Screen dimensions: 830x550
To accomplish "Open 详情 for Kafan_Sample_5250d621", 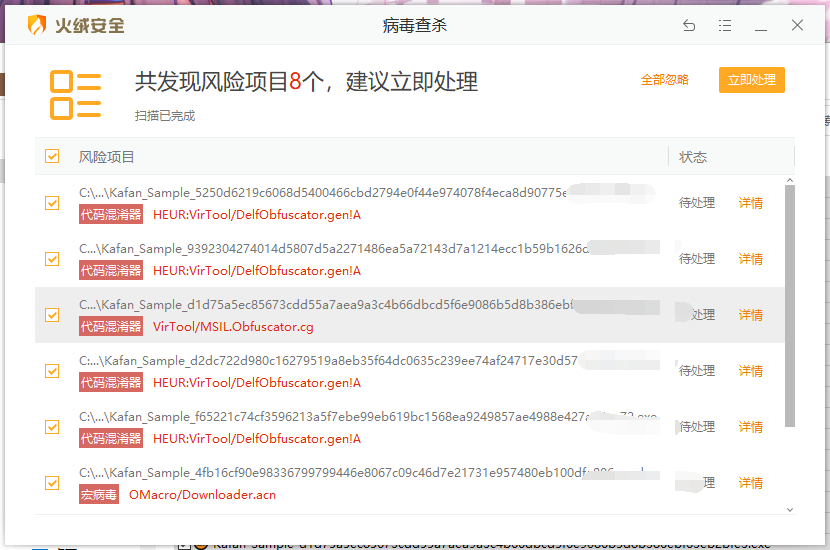I will tap(751, 203).
